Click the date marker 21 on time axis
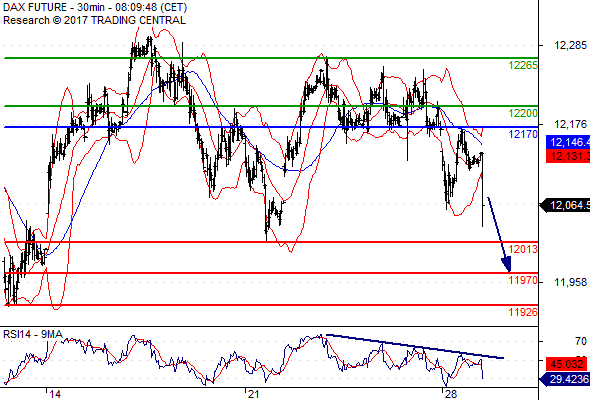 pos(254,394)
